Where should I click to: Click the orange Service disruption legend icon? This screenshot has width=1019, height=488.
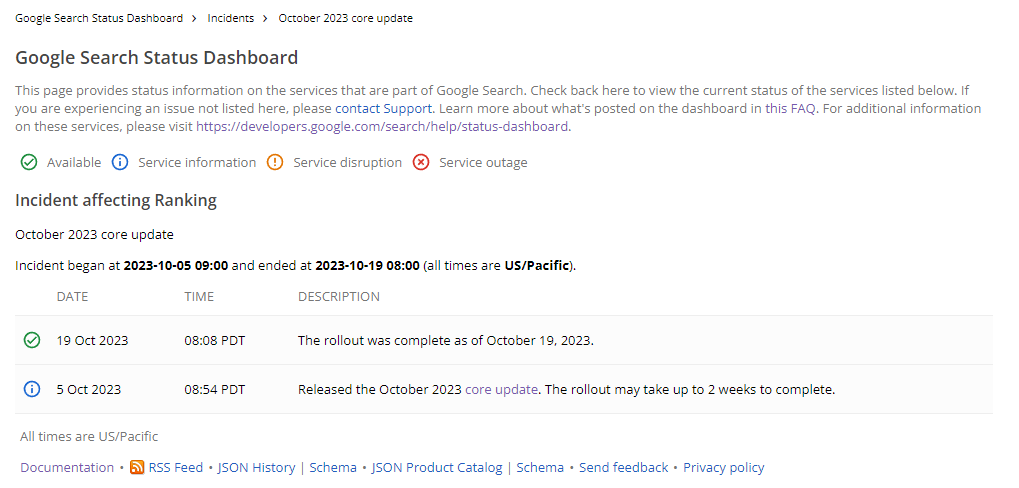pos(275,163)
